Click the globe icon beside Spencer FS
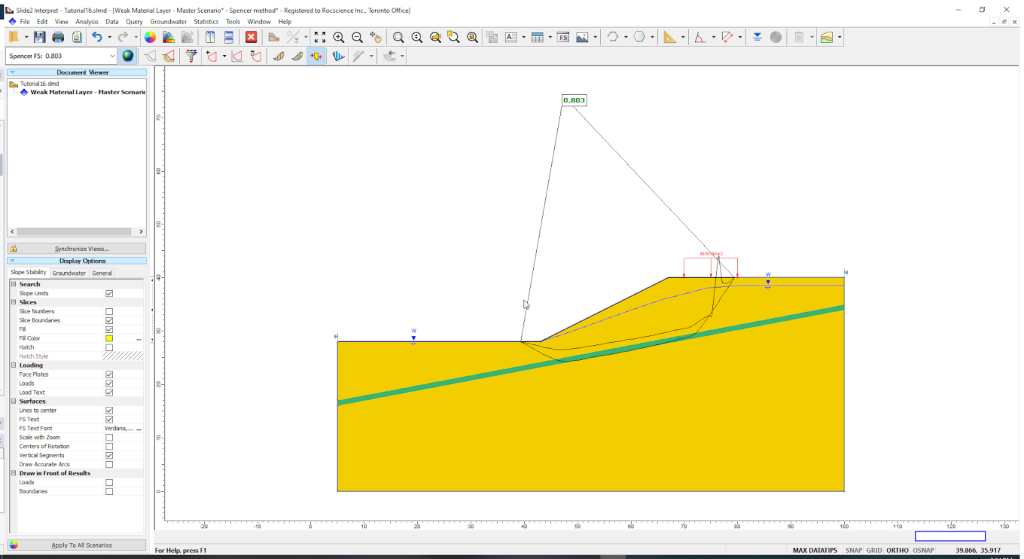Viewport: 1024px width, 559px height. 128,56
